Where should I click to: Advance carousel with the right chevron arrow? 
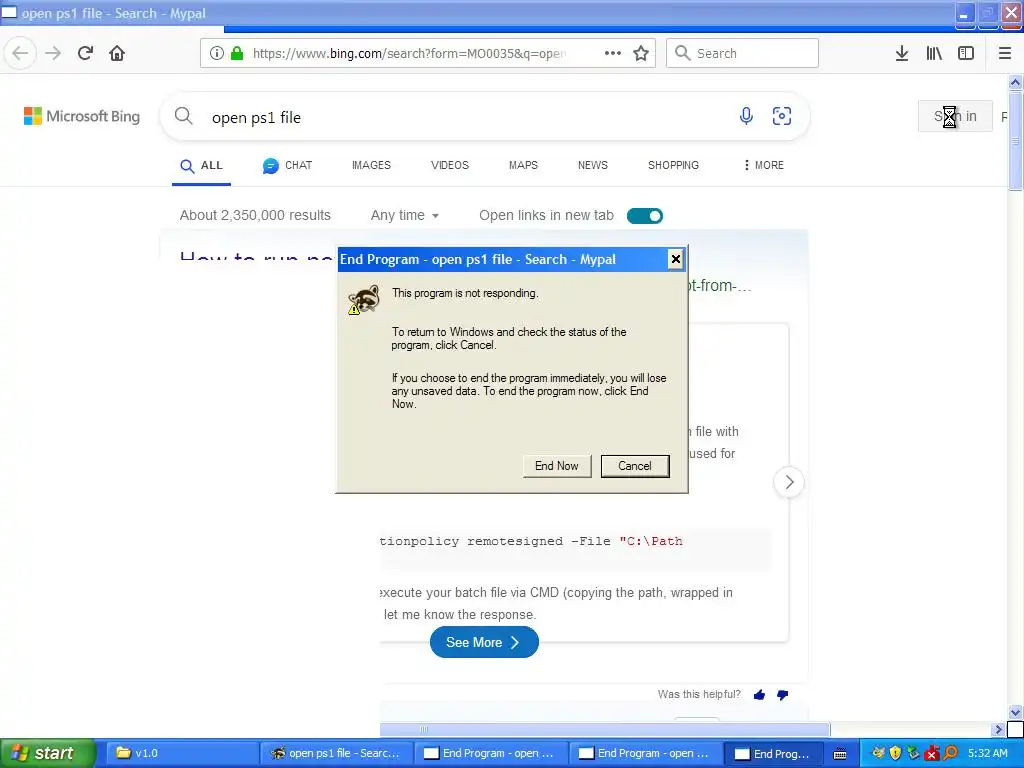coord(789,482)
